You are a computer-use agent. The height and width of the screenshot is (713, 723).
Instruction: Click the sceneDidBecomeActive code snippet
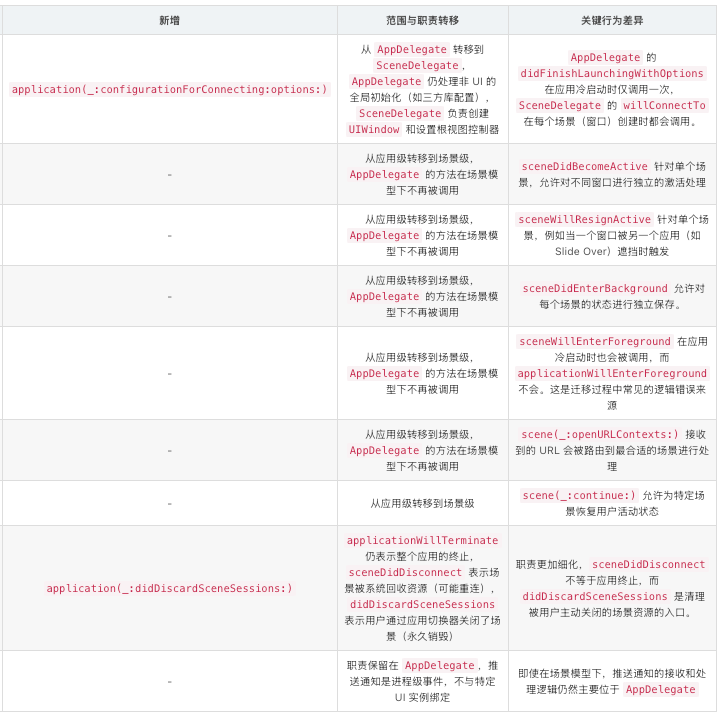pyautogui.click(x=584, y=166)
